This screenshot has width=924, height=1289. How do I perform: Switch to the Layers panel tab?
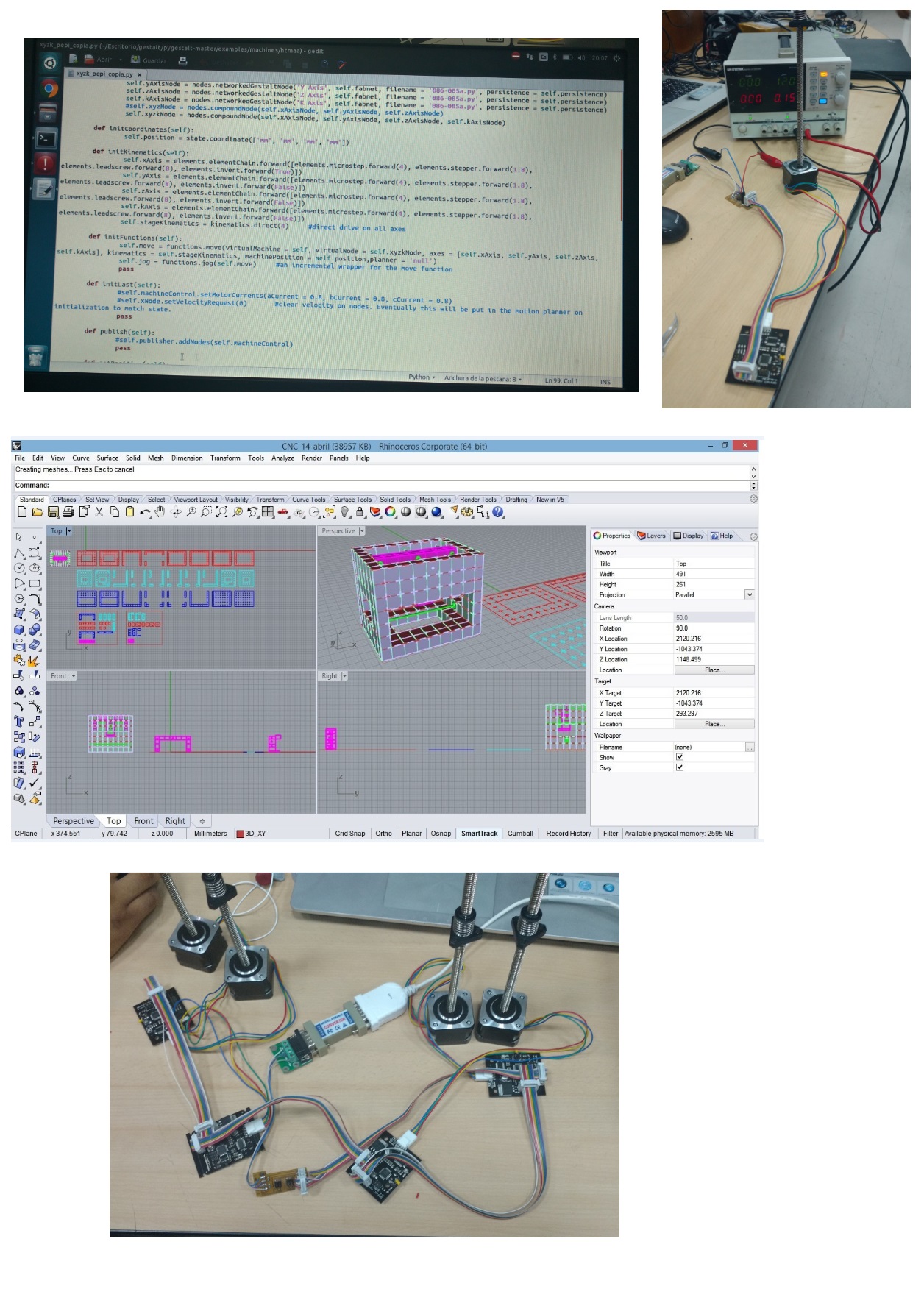pos(652,536)
